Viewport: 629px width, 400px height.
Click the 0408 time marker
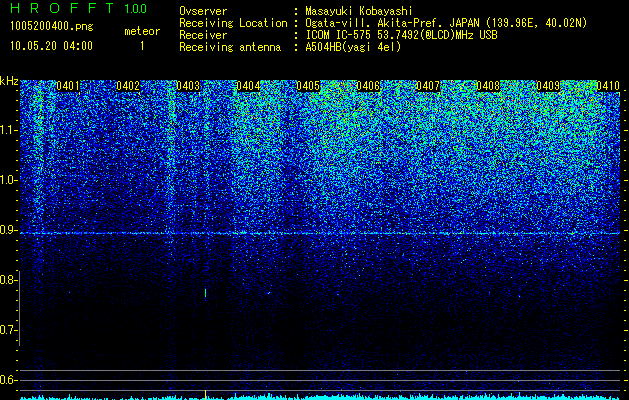click(x=488, y=86)
